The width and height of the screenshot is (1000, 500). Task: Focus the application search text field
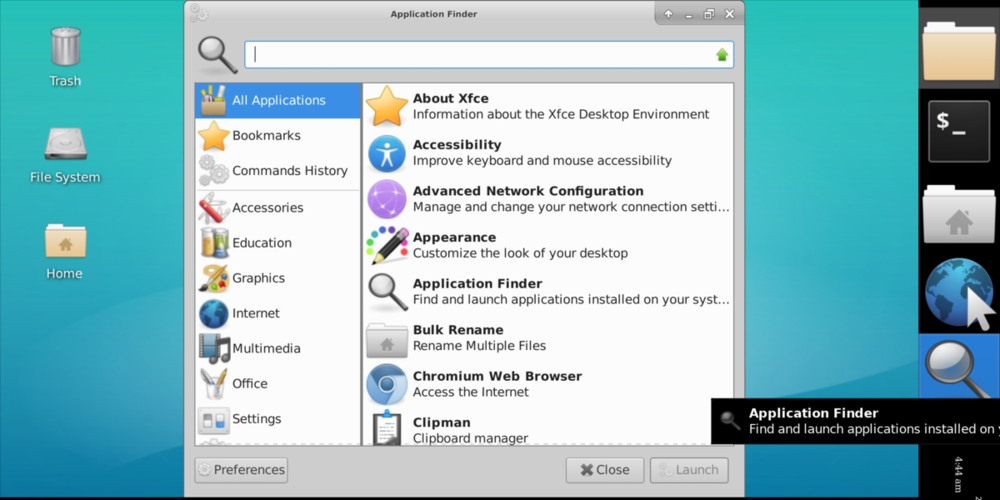click(x=489, y=55)
